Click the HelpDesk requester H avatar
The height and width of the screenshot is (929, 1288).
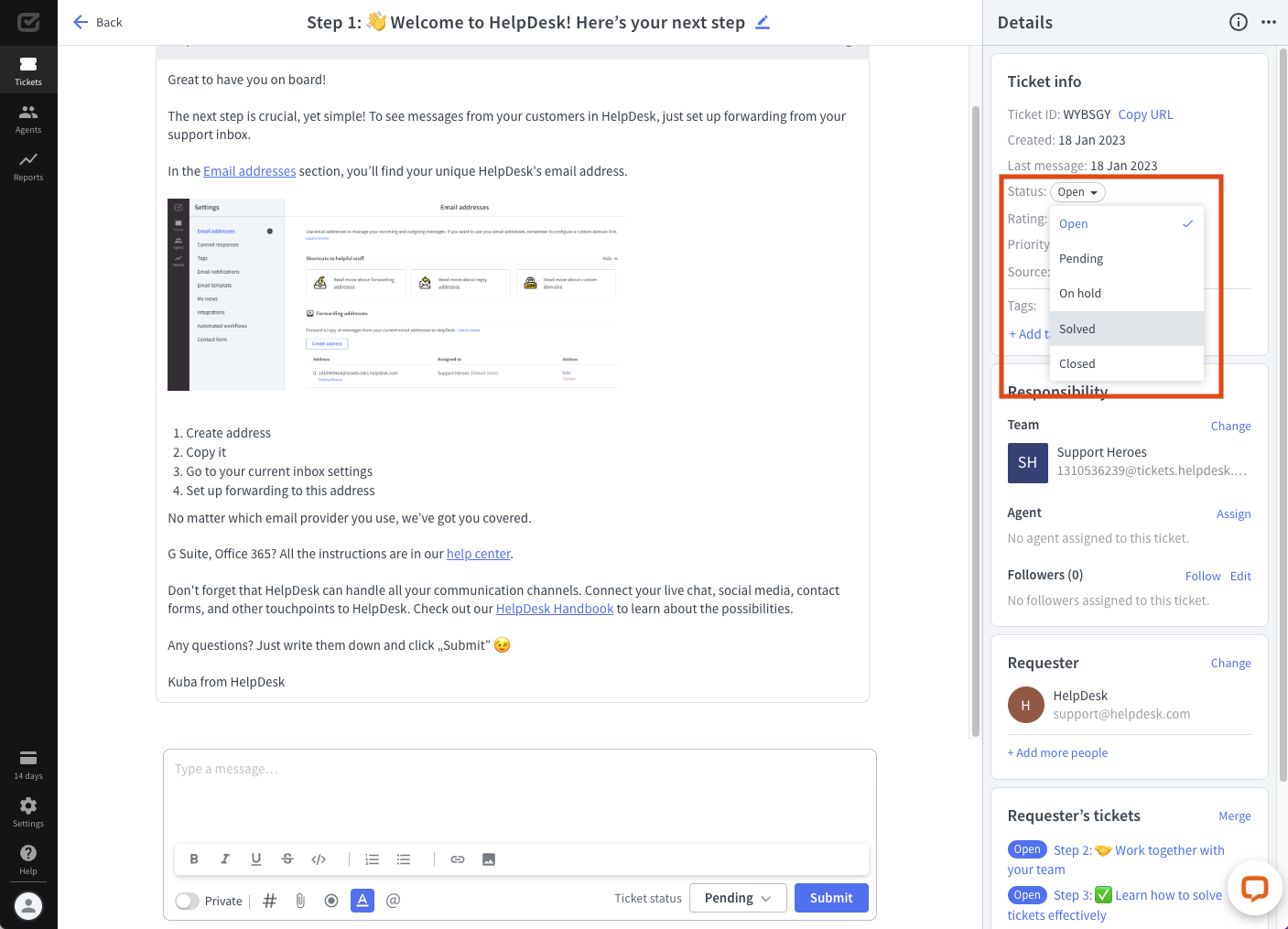1025,705
